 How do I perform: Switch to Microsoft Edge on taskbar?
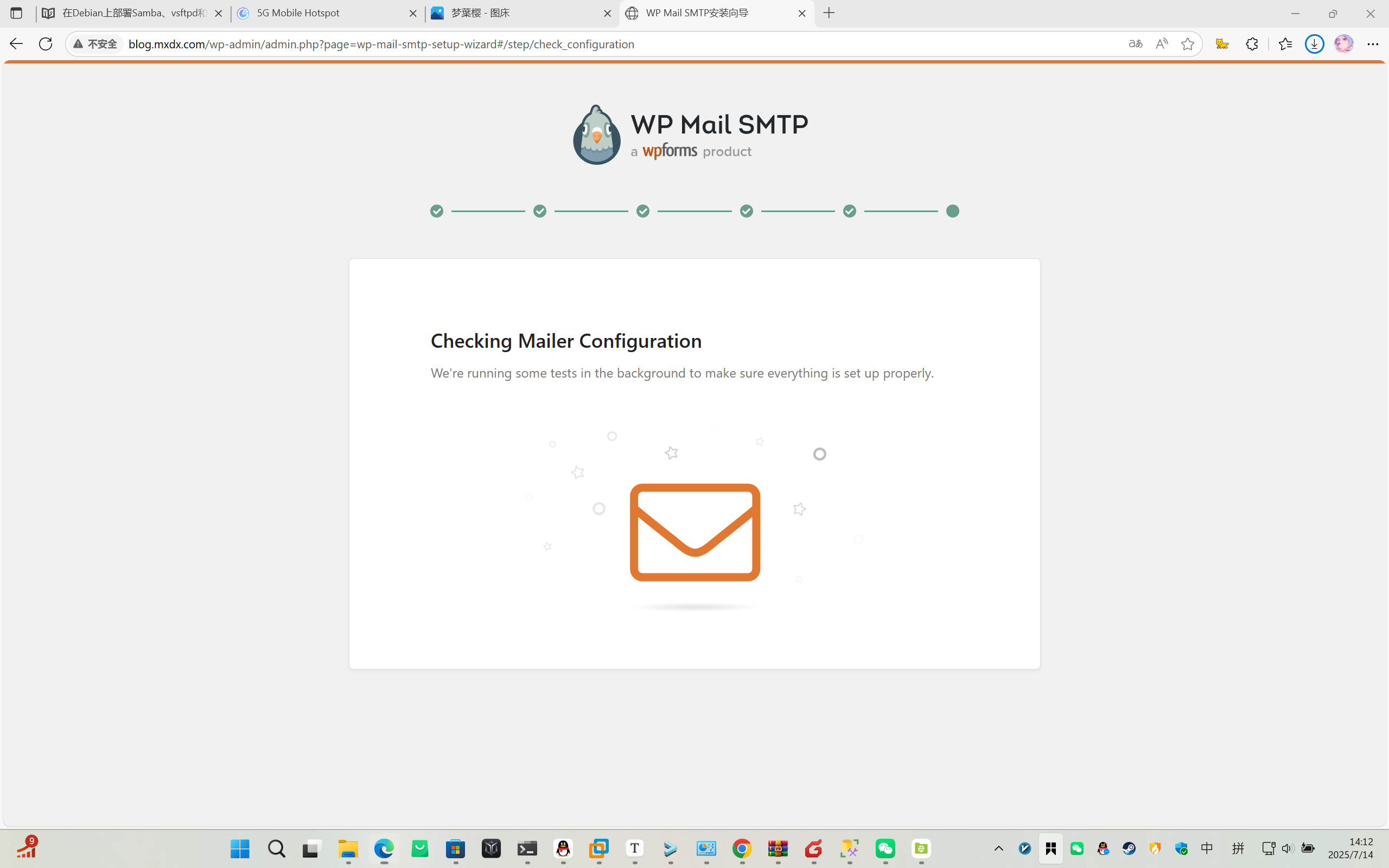point(384,848)
